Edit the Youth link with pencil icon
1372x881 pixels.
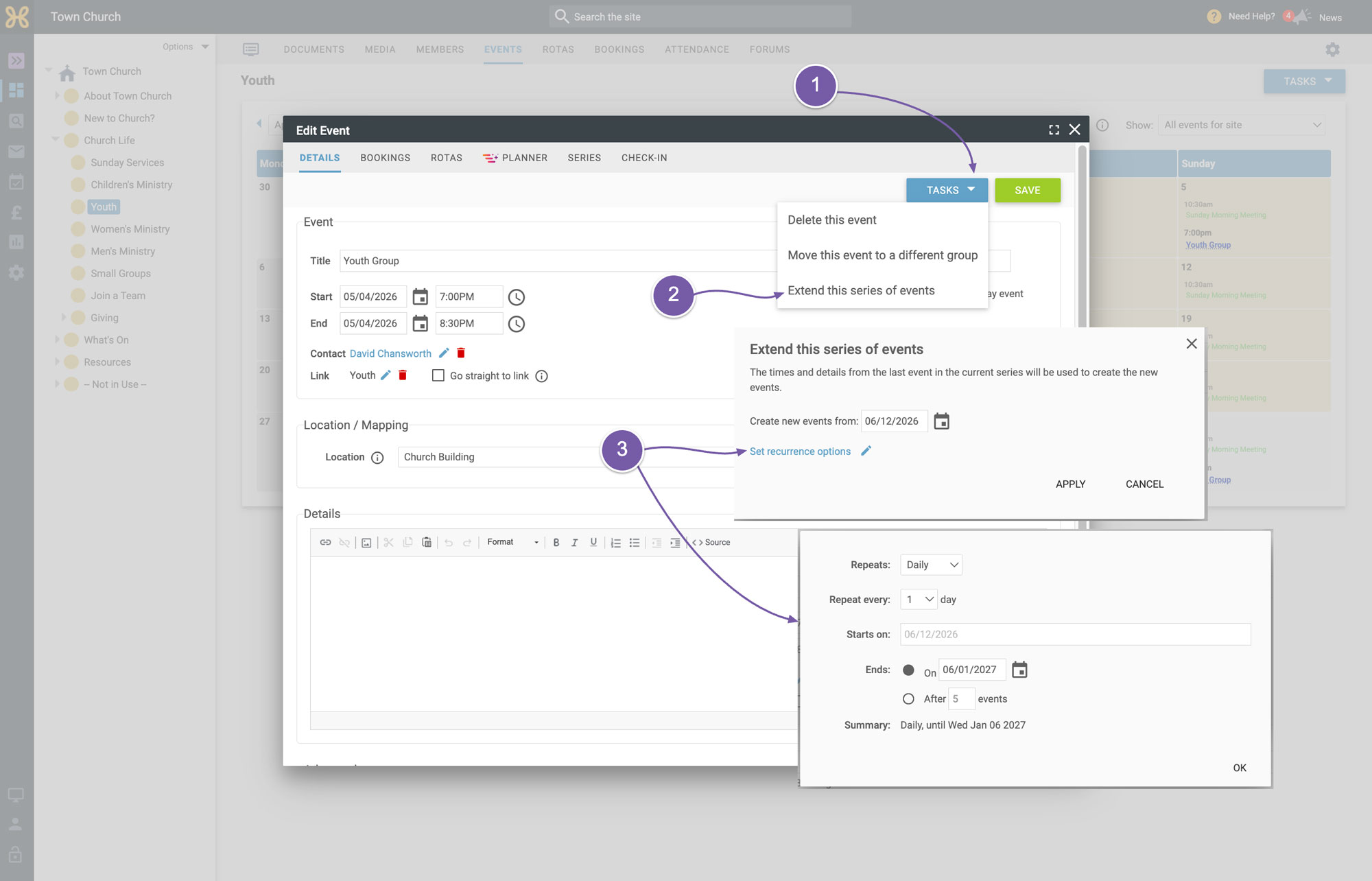386,375
